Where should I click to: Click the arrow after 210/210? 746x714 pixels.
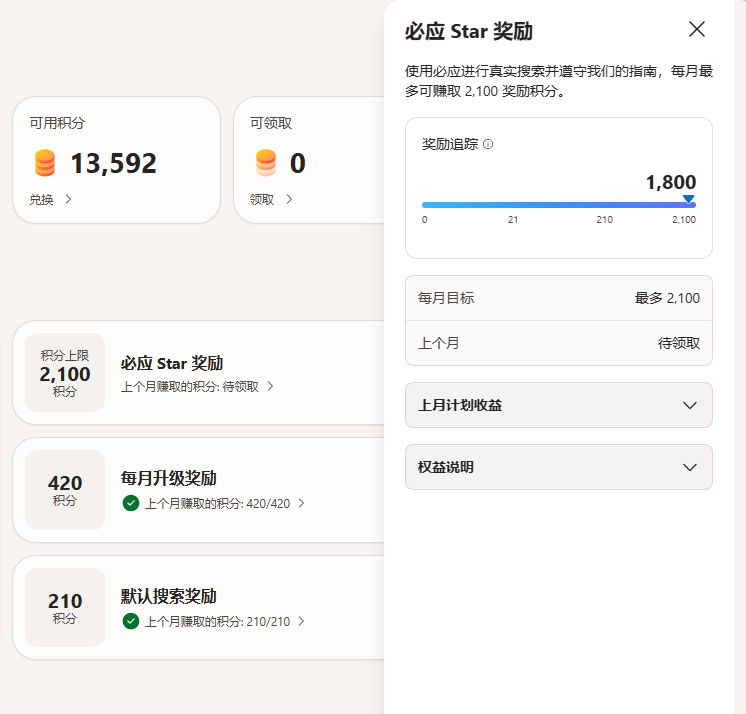point(301,621)
